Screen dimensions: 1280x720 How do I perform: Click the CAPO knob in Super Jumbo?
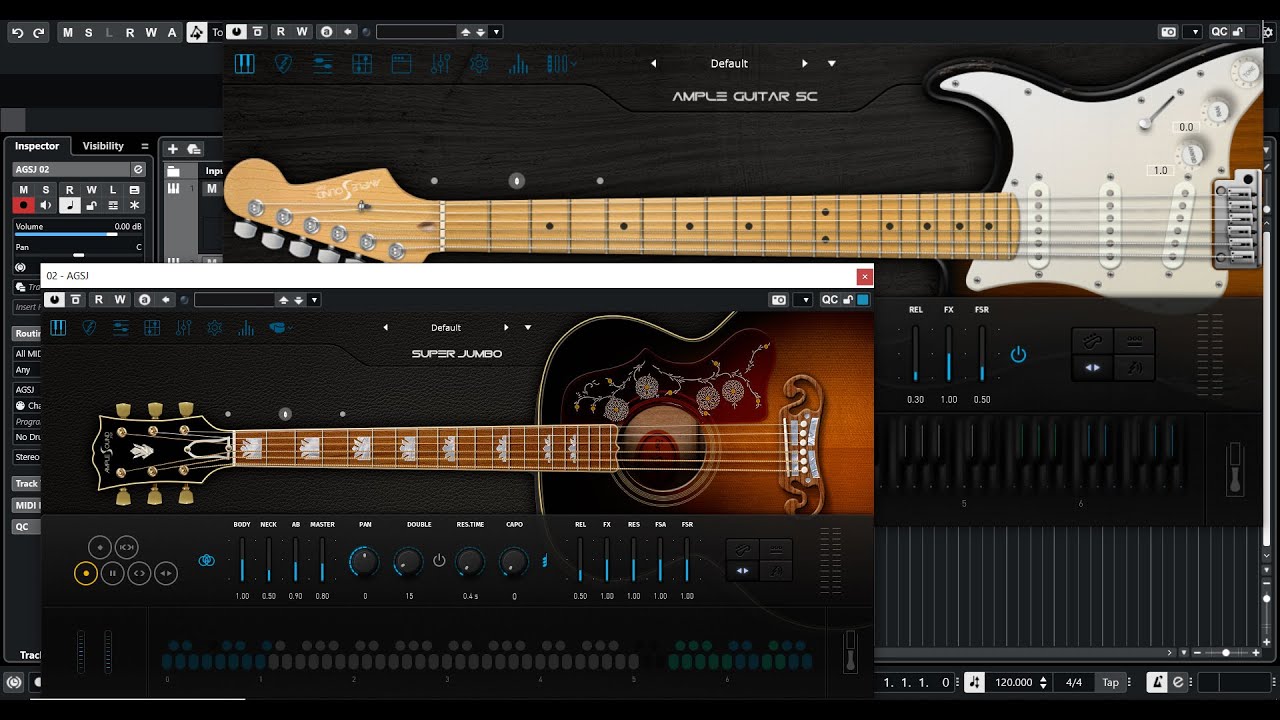coord(514,562)
